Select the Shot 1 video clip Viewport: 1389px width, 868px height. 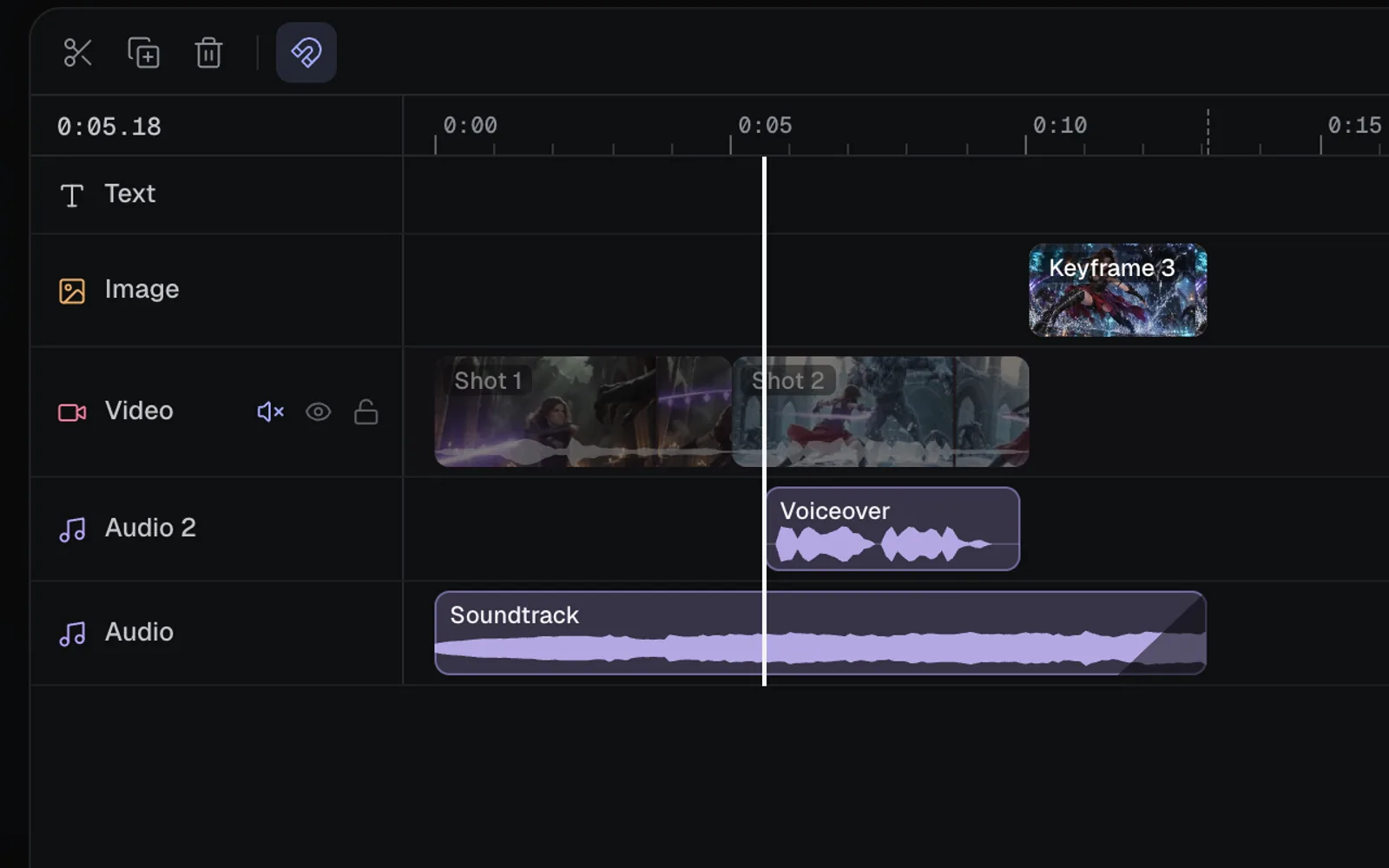[x=583, y=411]
